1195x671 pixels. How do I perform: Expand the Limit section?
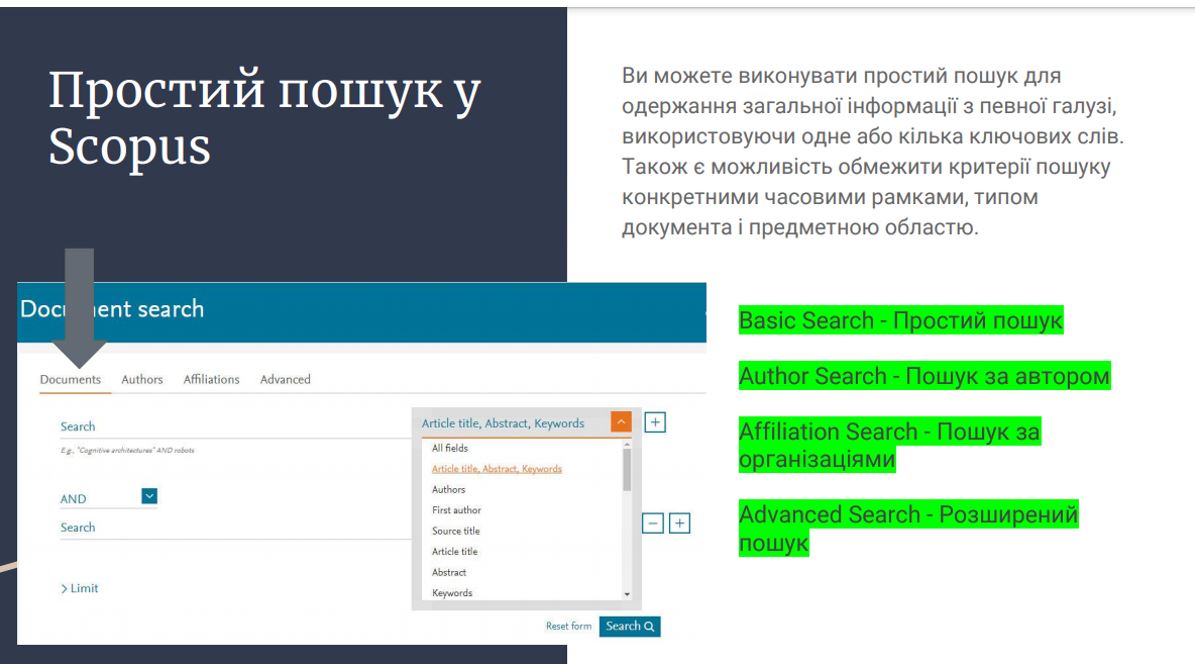(79, 588)
